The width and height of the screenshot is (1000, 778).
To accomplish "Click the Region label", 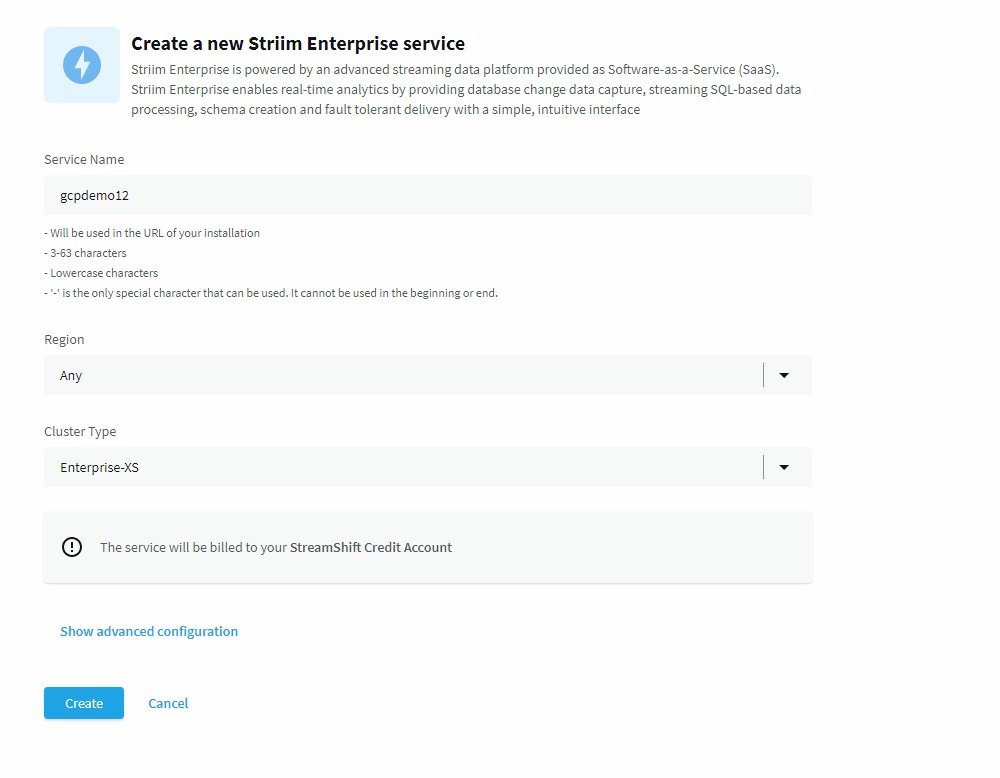I will click(x=64, y=339).
